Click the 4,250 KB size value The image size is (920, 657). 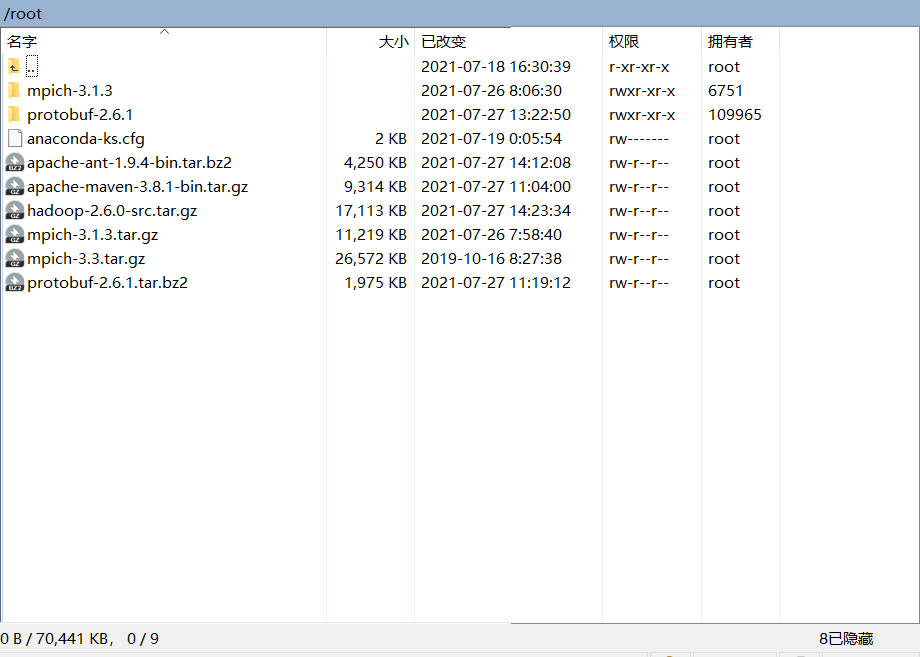coord(376,162)
